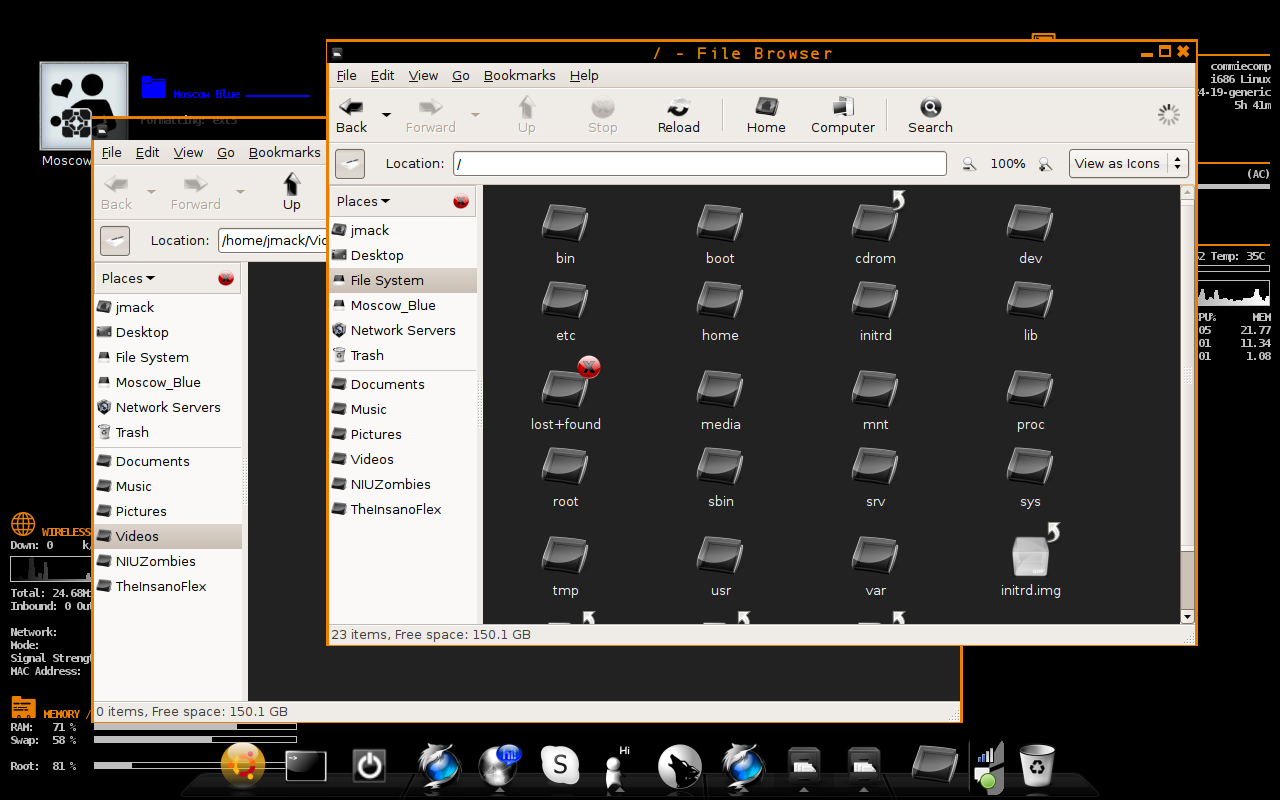Select the srv folder icon
Image resolution: width=1280 pixels, height=800 pixels.
click(x=875, y=466)
